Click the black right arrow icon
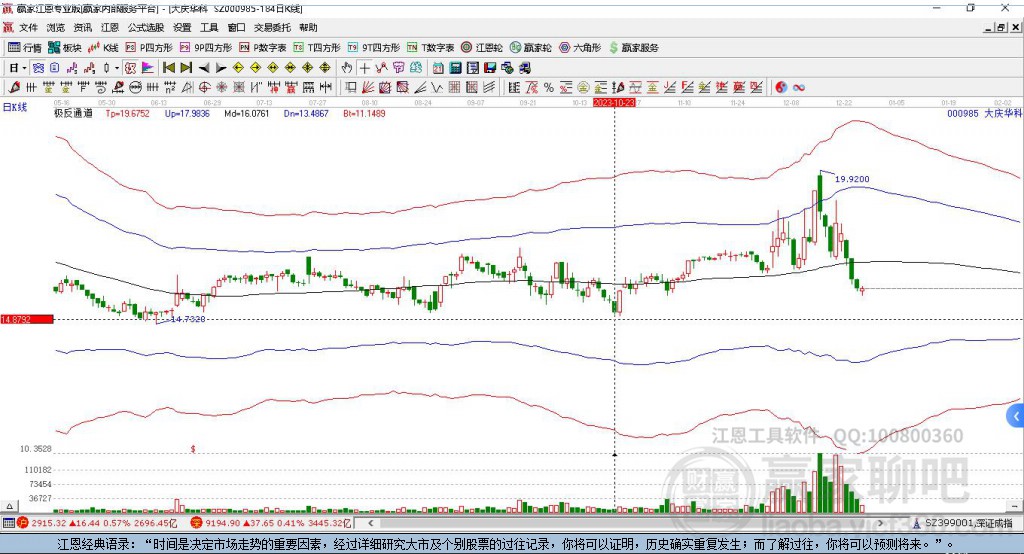This screenshot has height=554, width=1024. click(221, 68)
